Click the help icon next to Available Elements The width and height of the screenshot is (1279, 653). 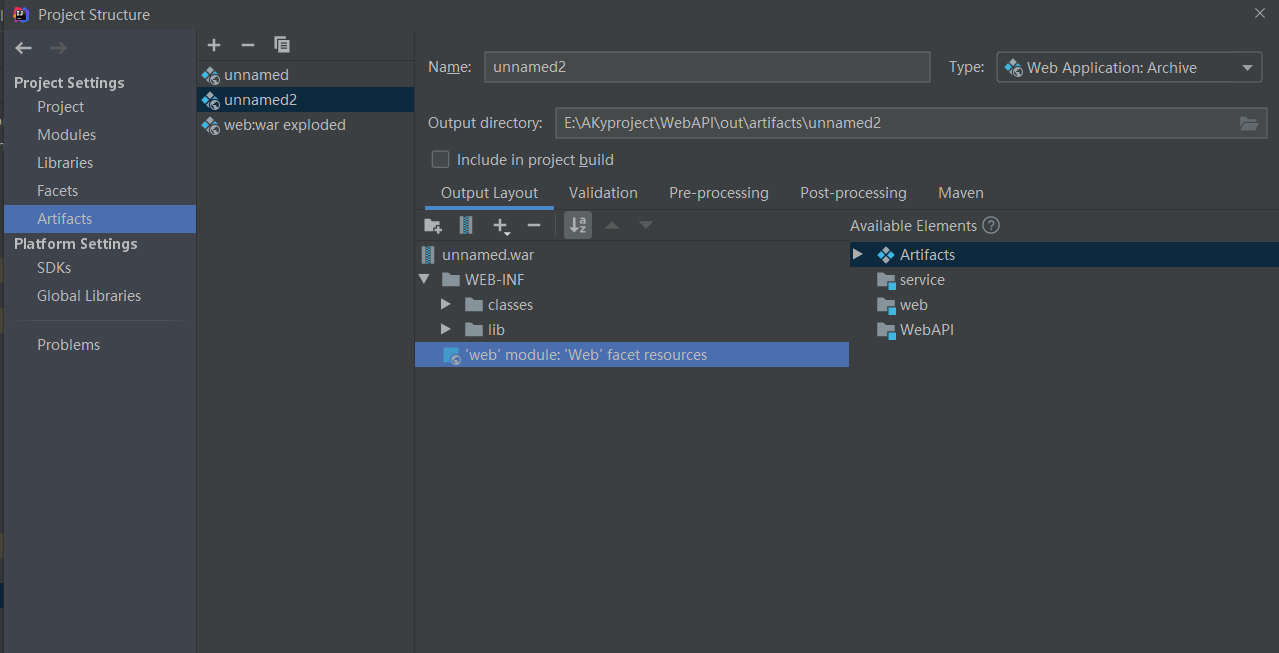click(x=991, y=226)
